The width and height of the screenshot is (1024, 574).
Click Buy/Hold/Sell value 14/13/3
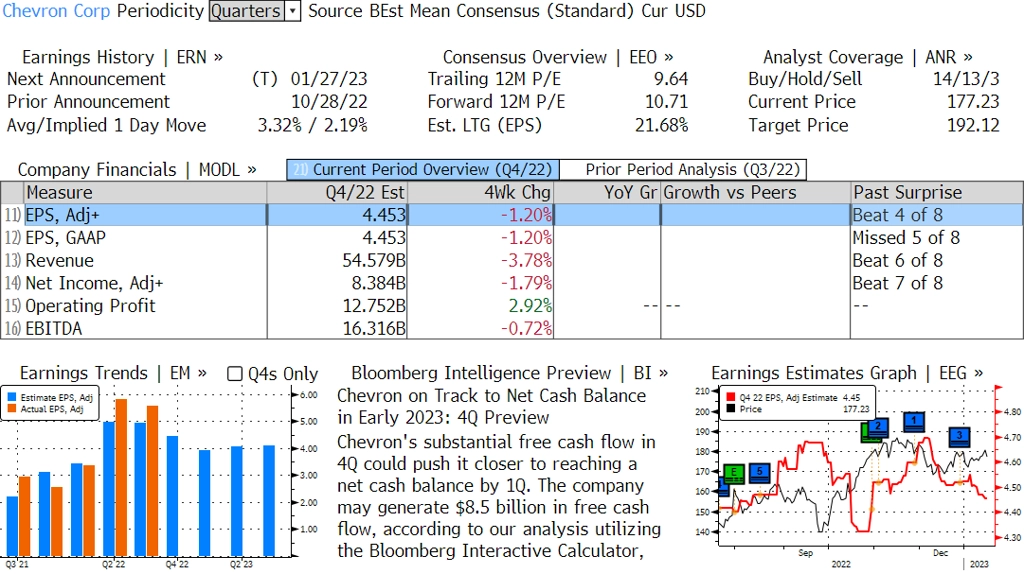click(966, 79)
